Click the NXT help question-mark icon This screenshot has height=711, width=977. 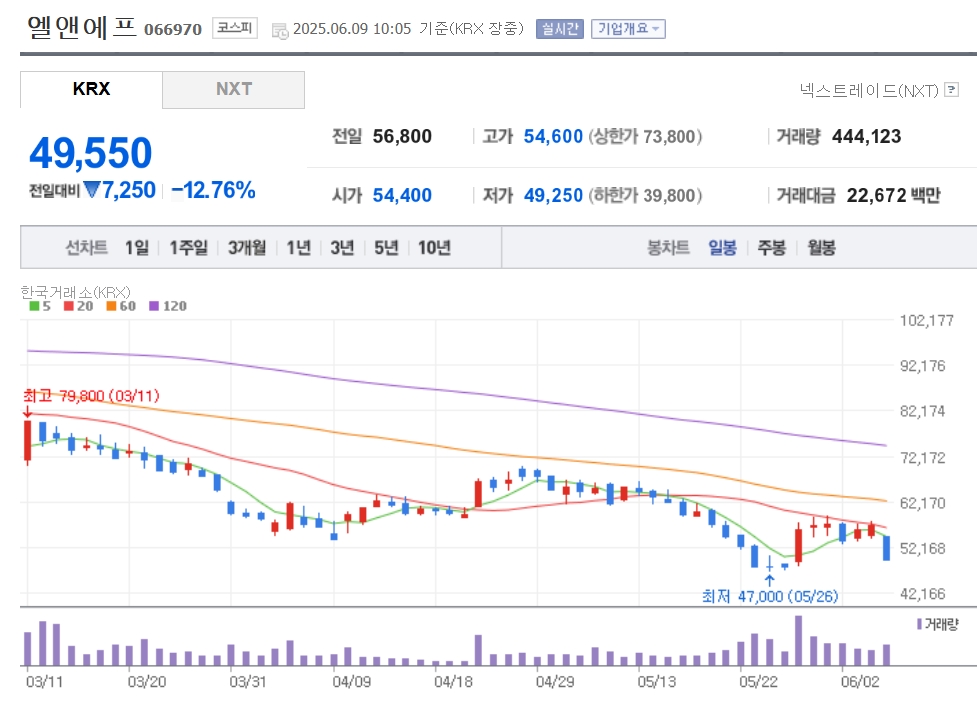[951, 90]
